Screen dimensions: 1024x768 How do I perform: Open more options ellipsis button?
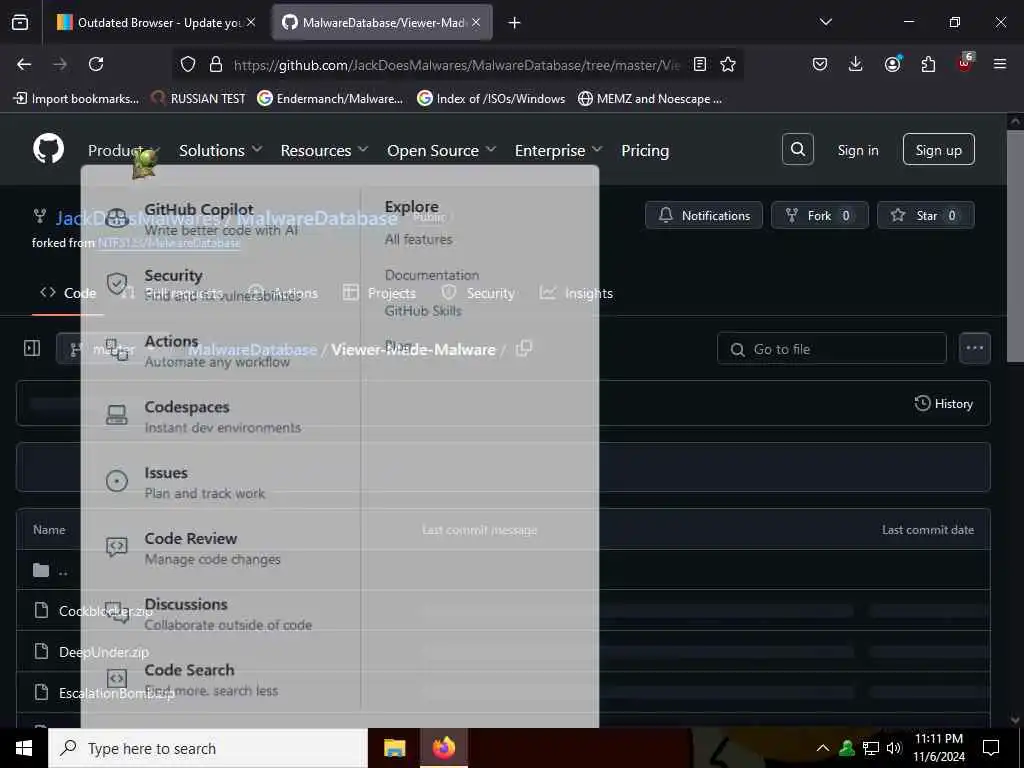tap(974, 348)
